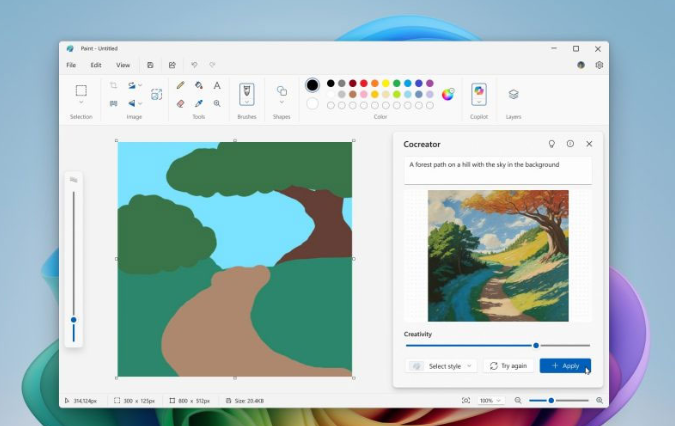This screenshot has height=426, width=675.
Task: Click the Save icon in title bar
Action: pyautogui.click(x=150, y=65)
